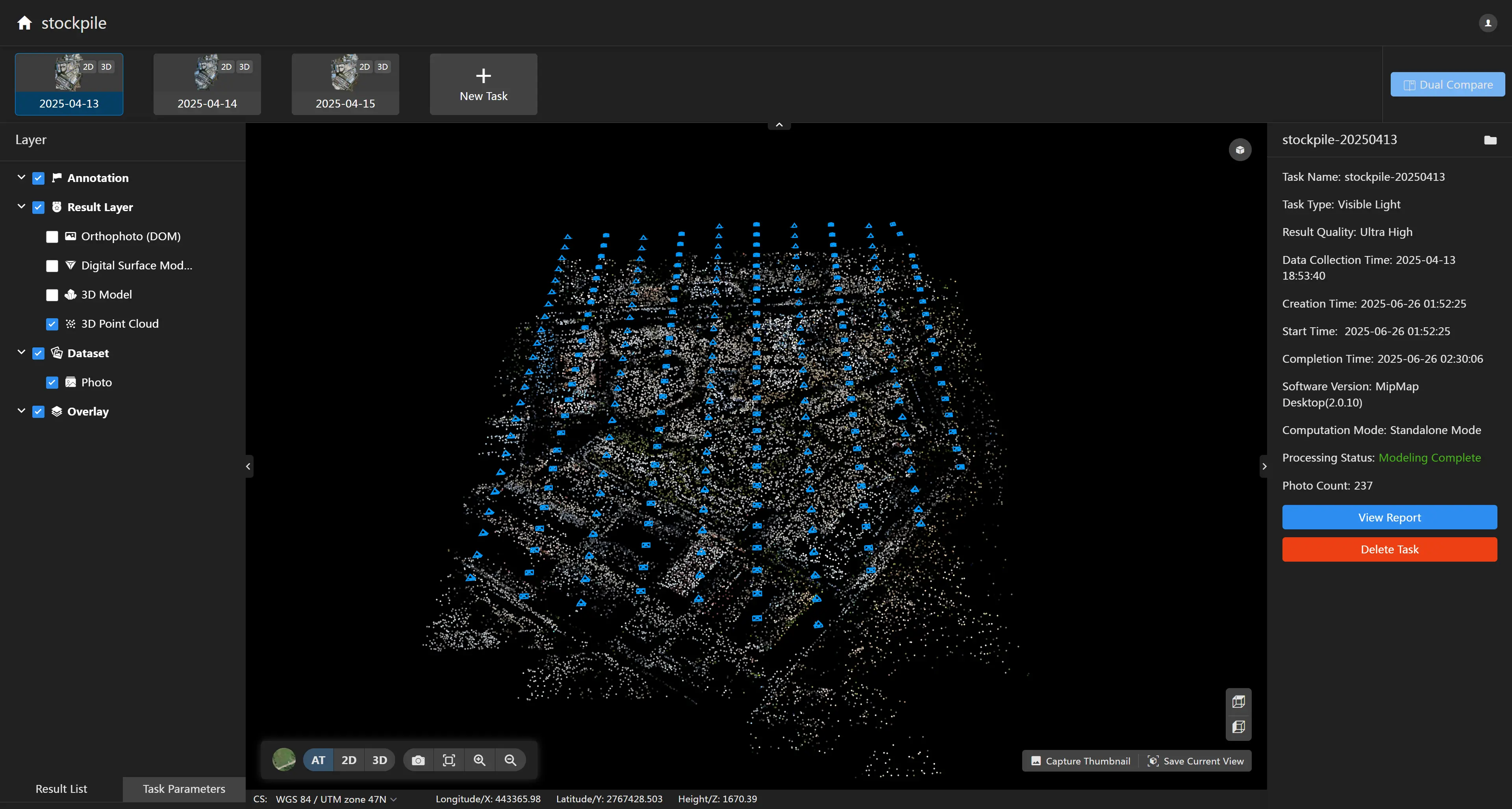Viewport: 1512px width, 809px height.
Task: Uncheck the 3D Point Cloud layer
Action: pyautogui.click(x=52, y=324)
